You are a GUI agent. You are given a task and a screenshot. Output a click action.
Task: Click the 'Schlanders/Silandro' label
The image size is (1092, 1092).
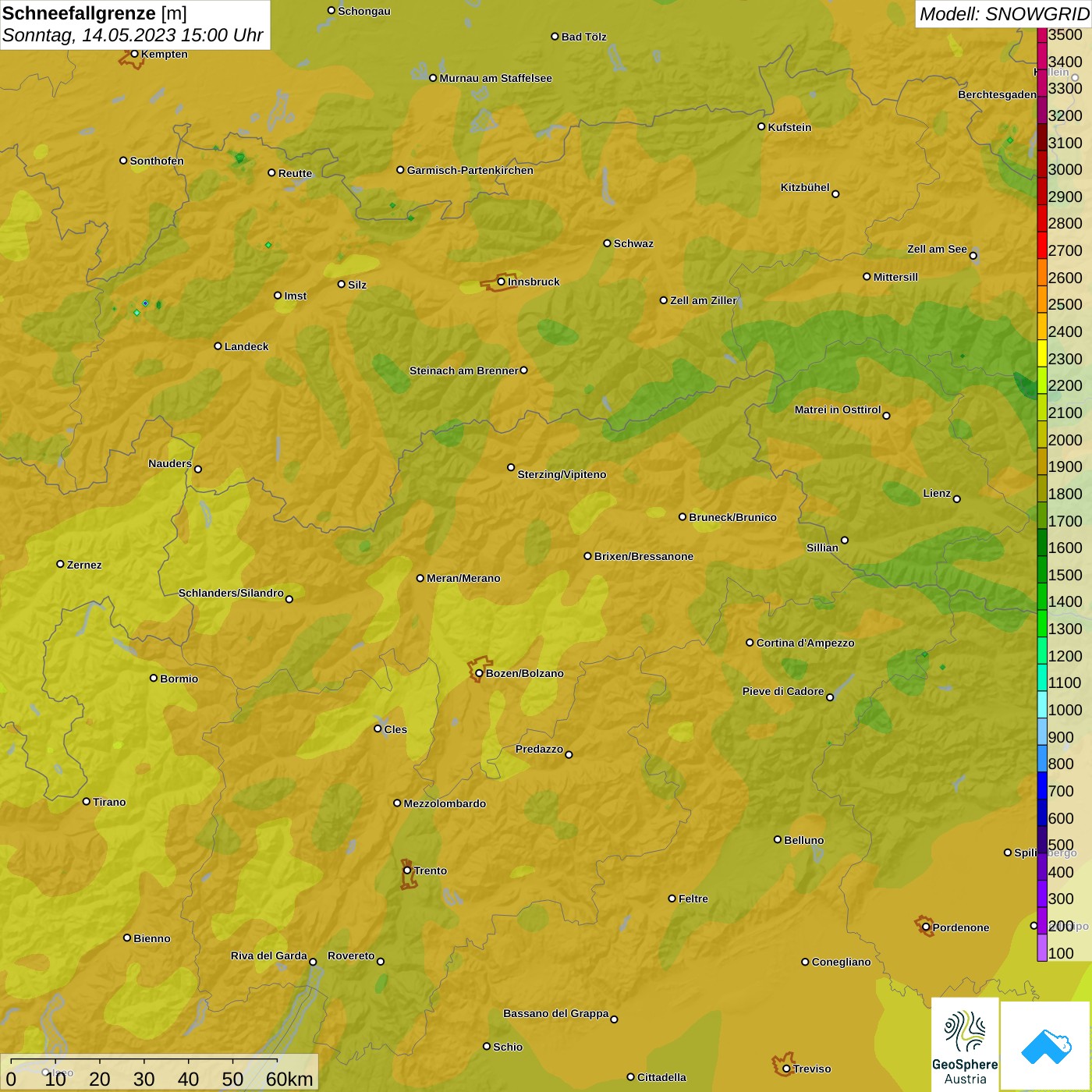231,593
